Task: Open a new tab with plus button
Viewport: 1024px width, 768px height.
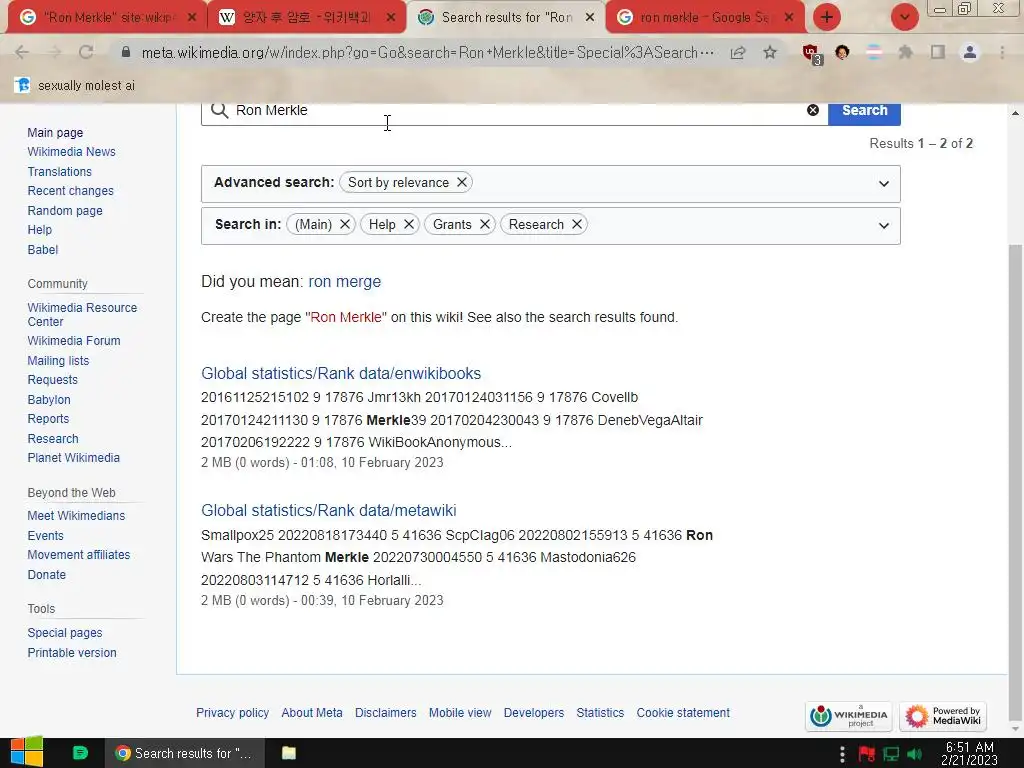Action: [827, 17]
